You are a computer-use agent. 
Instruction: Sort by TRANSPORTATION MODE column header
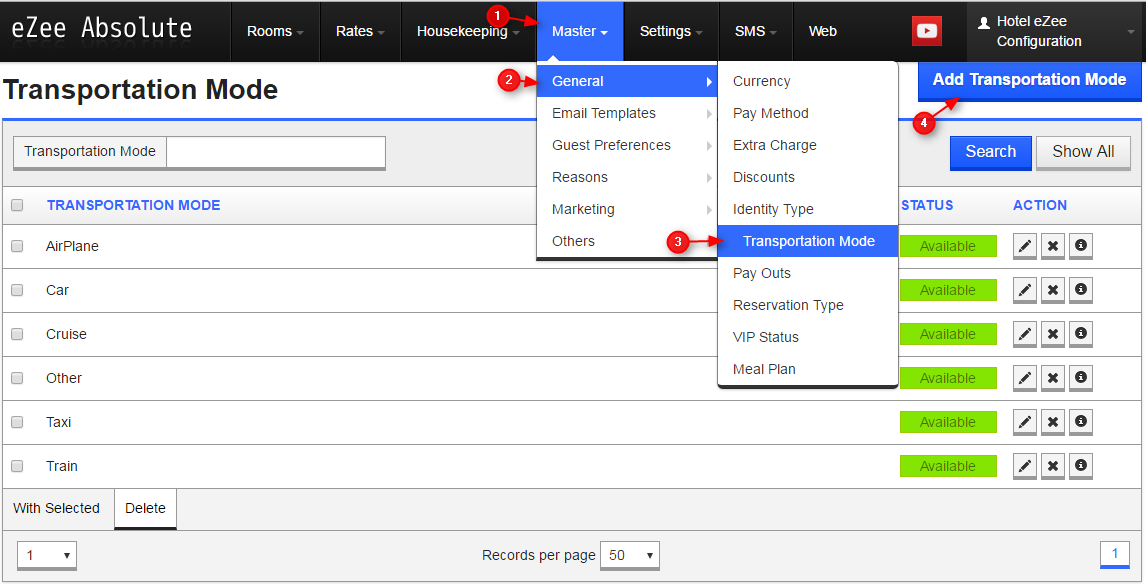pos(134,205)
